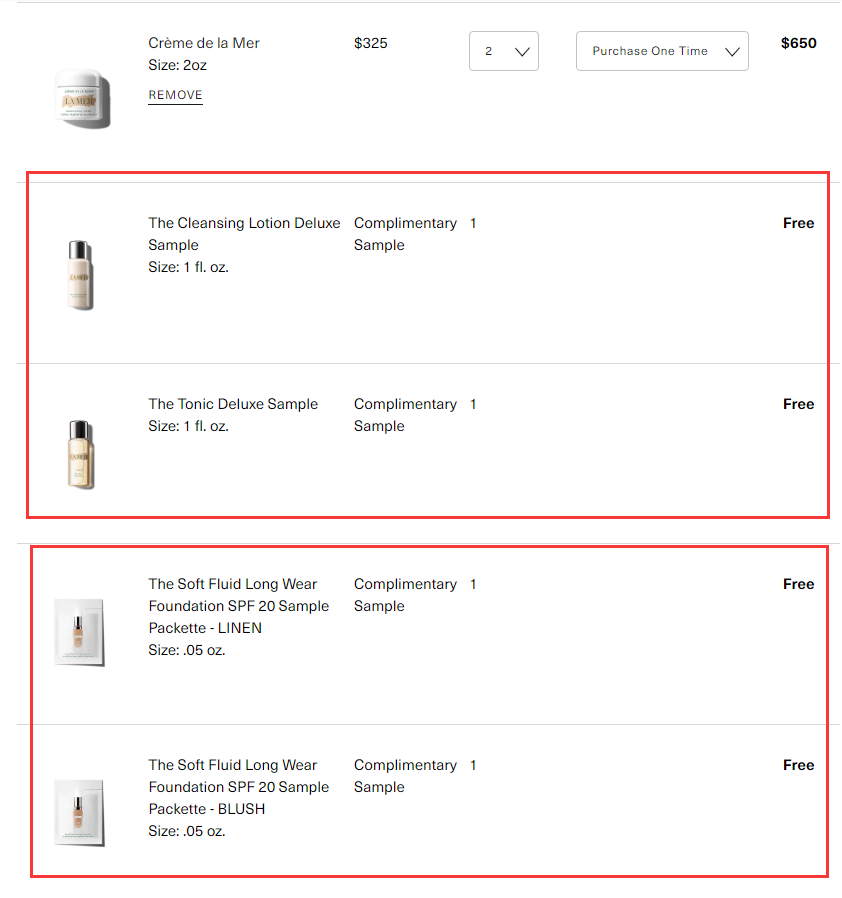
Task: Select The Tonic Deluxe Sample name
Action: tap(233, 404)
